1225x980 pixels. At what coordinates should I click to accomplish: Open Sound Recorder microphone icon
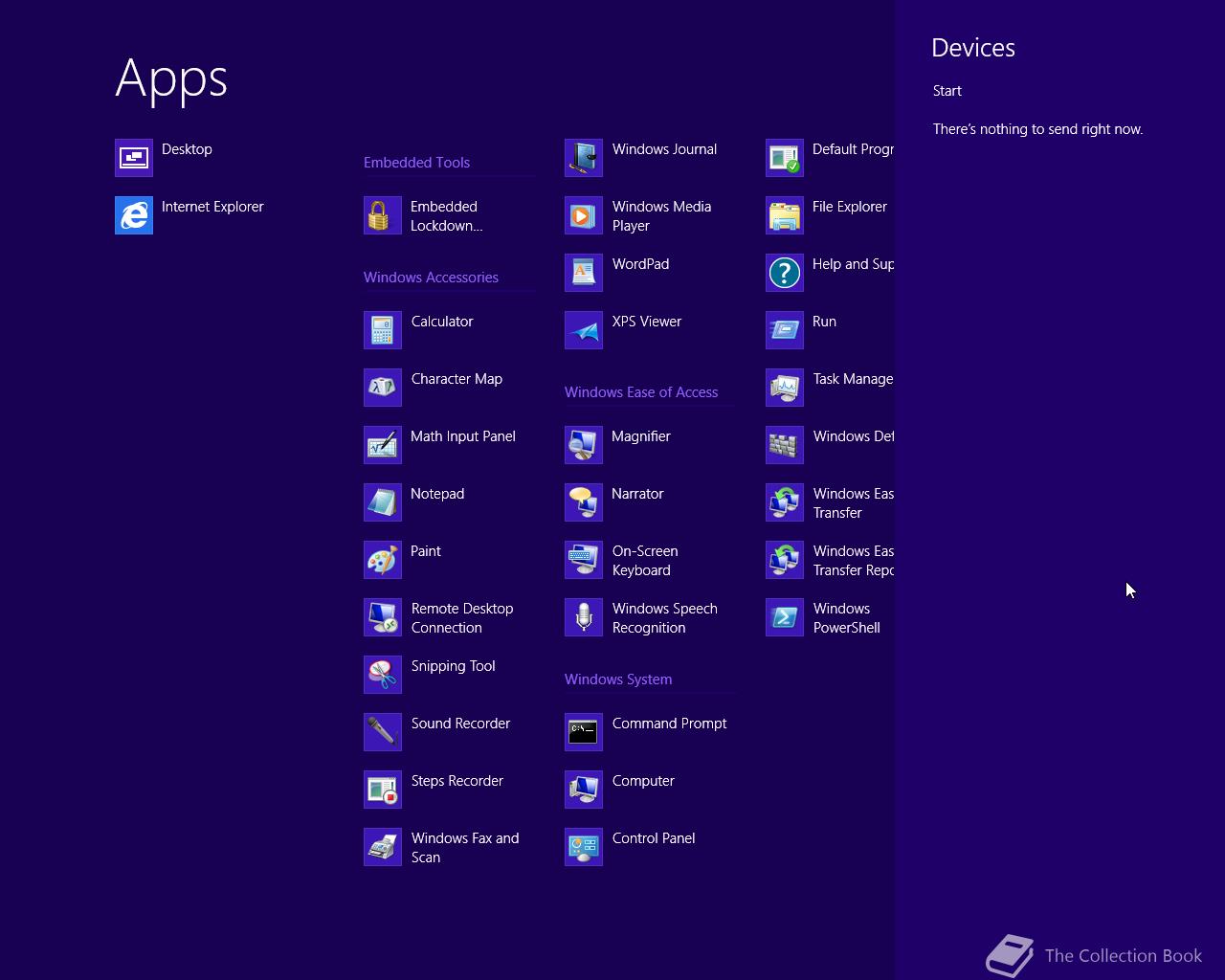(383, 732)
